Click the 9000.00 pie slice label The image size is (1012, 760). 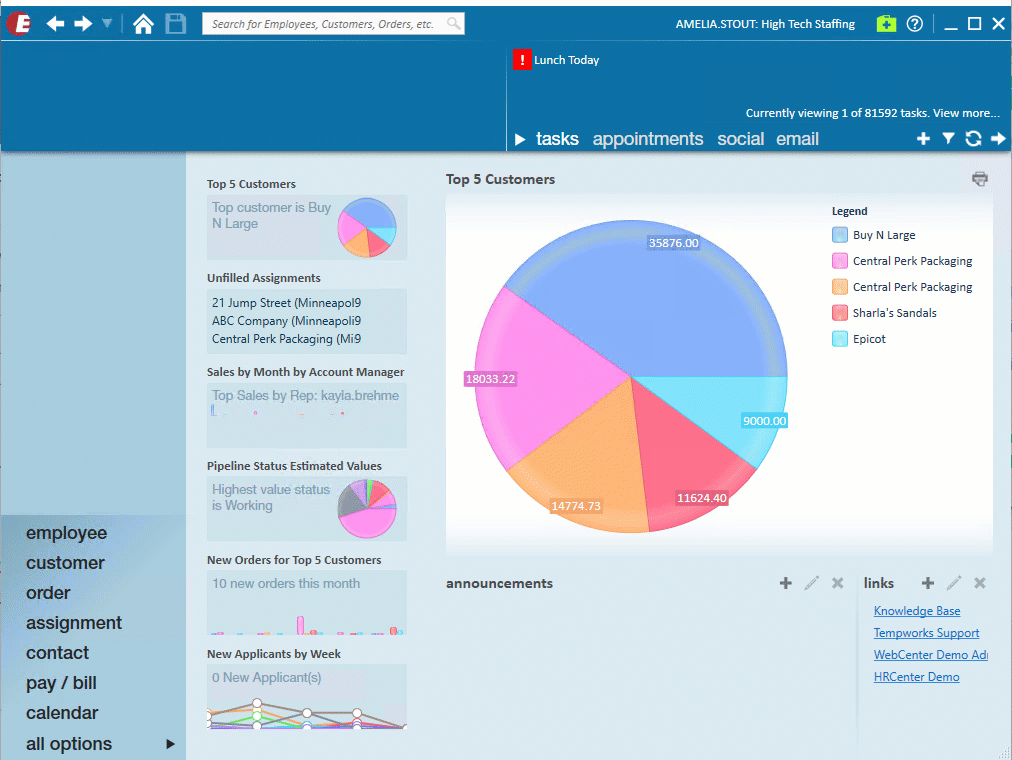tap(764, 421)
